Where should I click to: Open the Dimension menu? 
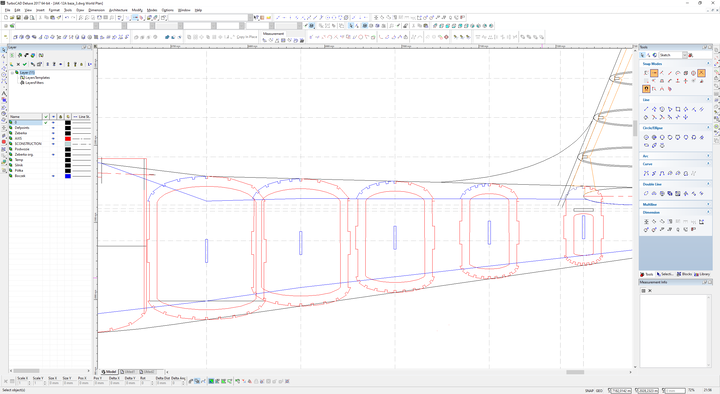tap(96, 10)
